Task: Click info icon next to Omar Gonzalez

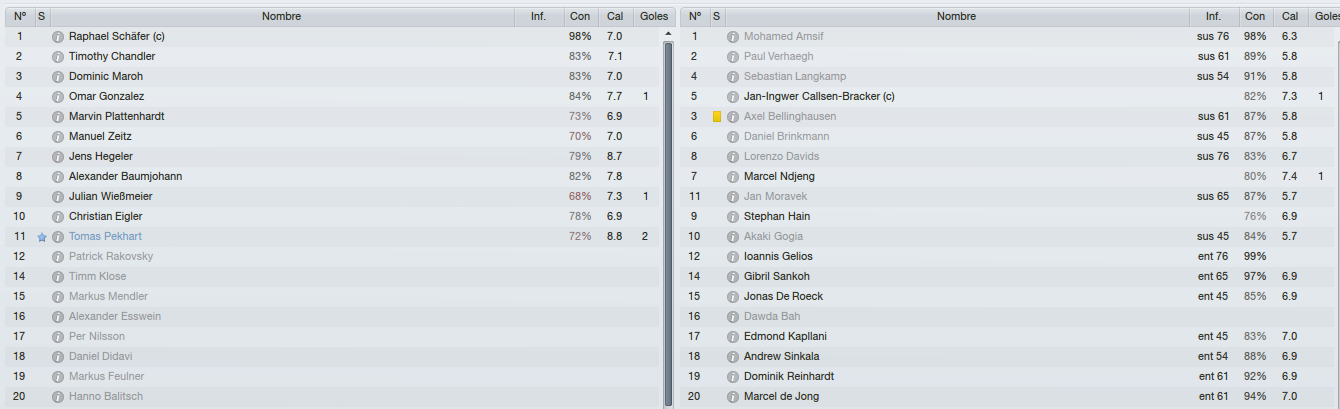Action: click(x=58, y=97)
